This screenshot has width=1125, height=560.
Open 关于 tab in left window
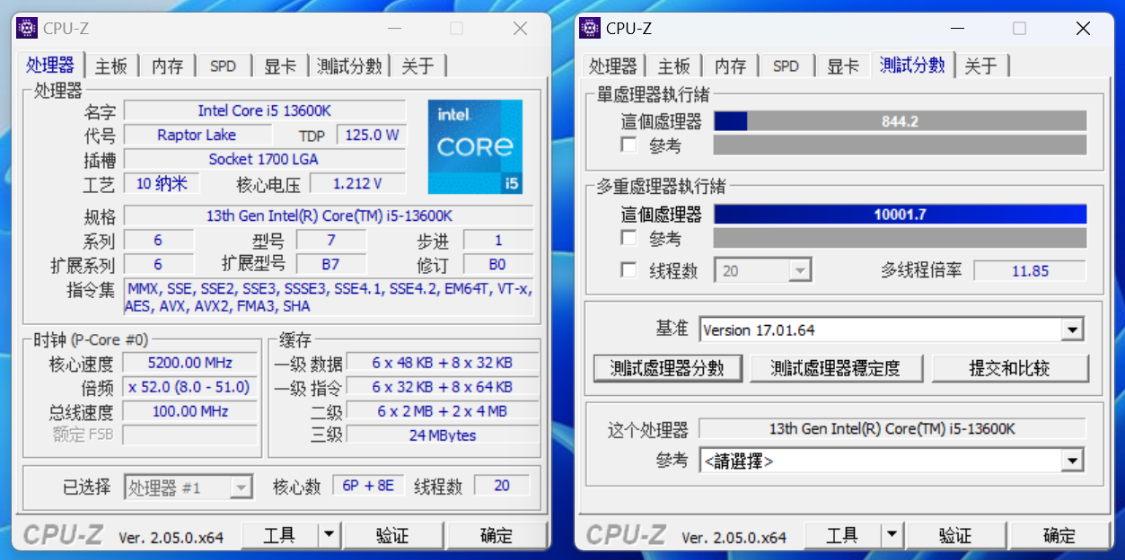(418, 66)
